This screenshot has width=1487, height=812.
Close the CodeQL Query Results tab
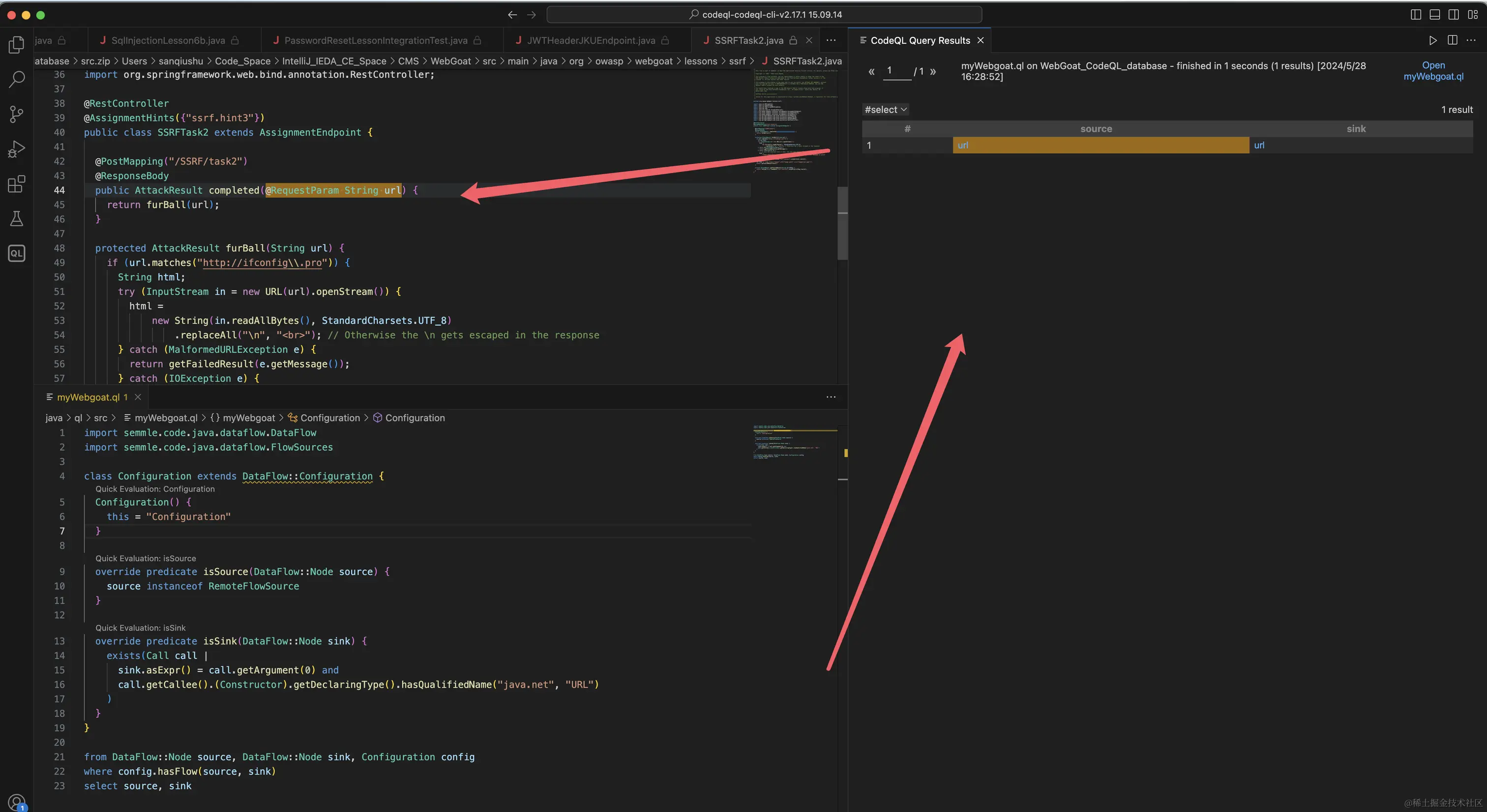pos(980,40)
